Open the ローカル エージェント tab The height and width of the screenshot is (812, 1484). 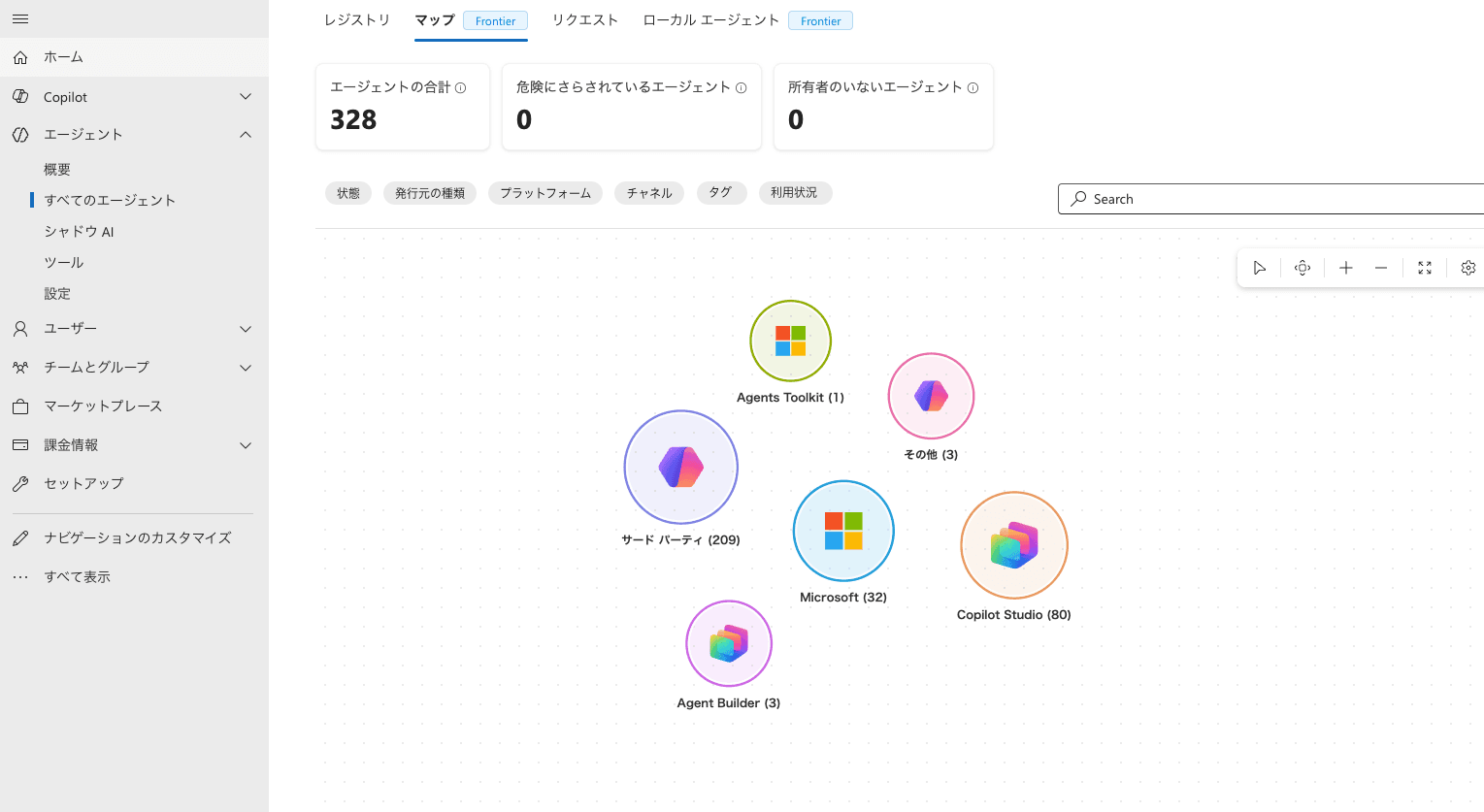tap(747, 20)
